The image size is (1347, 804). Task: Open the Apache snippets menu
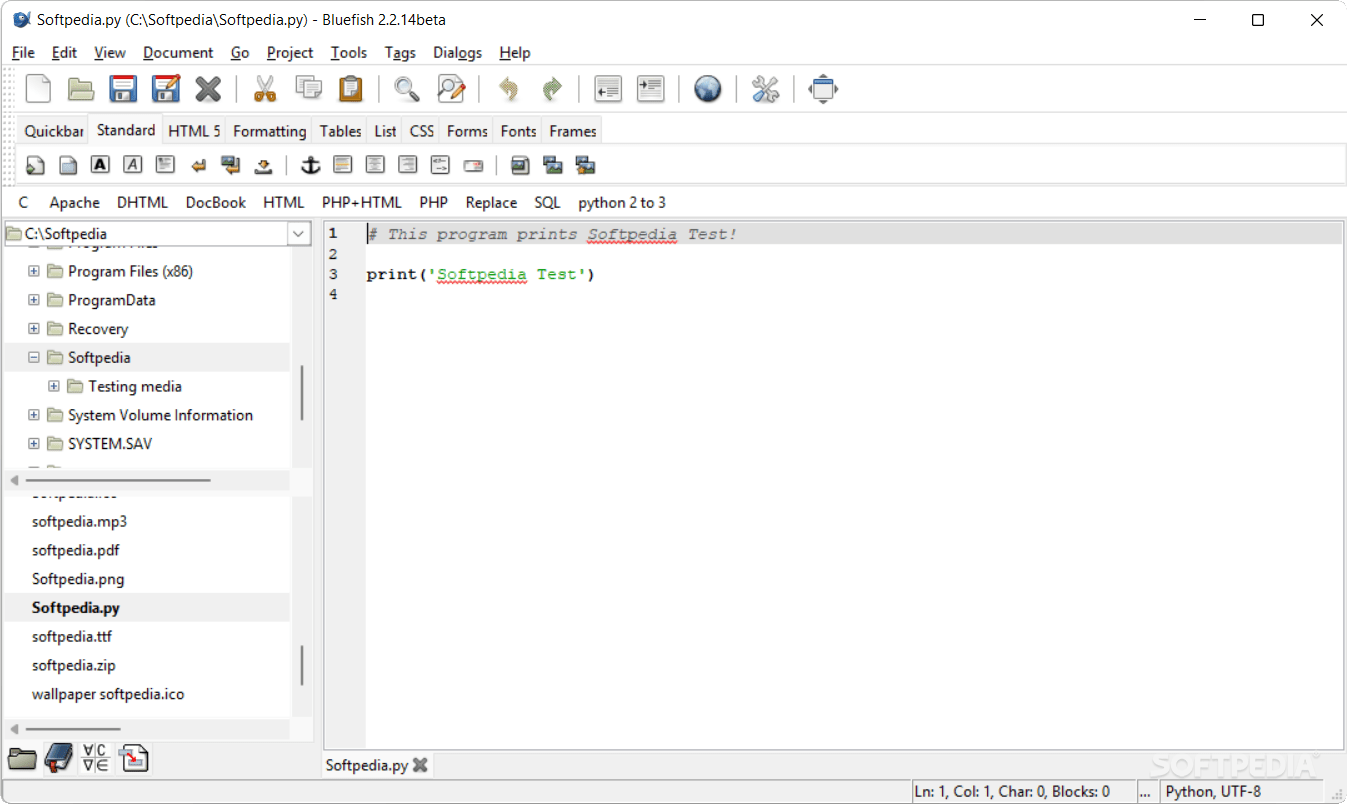[75, 202]
